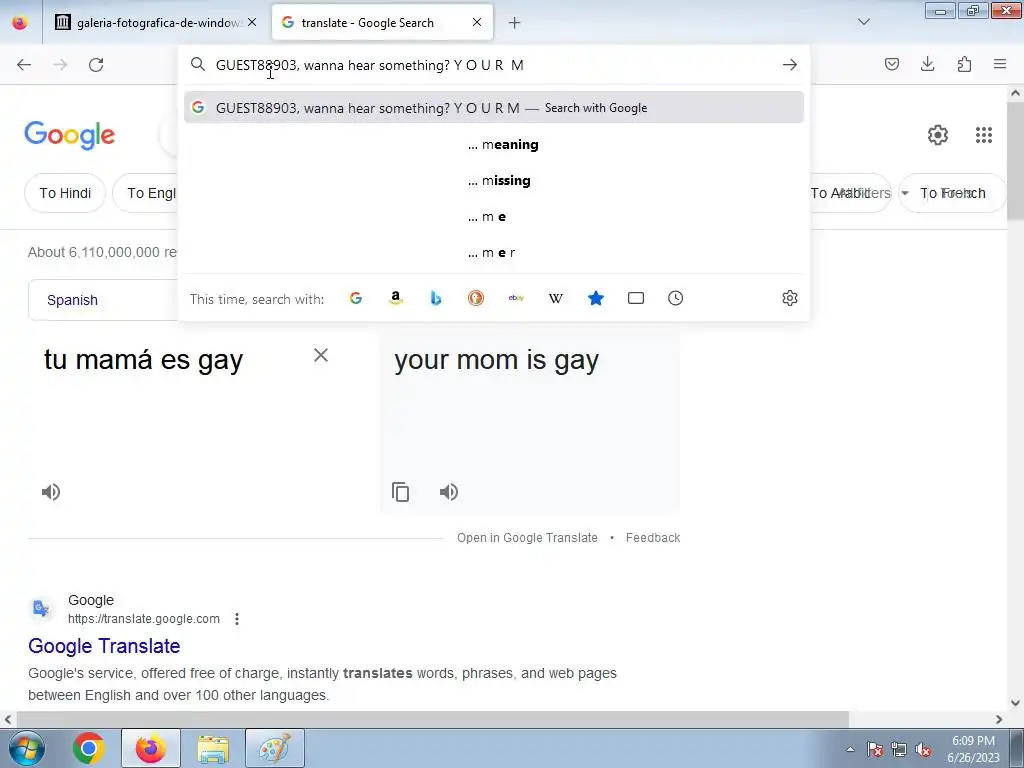This screenshot has width=1024, height=768.
Task: Open search settings gear in dropdown
Action: (x=790, y=298)
